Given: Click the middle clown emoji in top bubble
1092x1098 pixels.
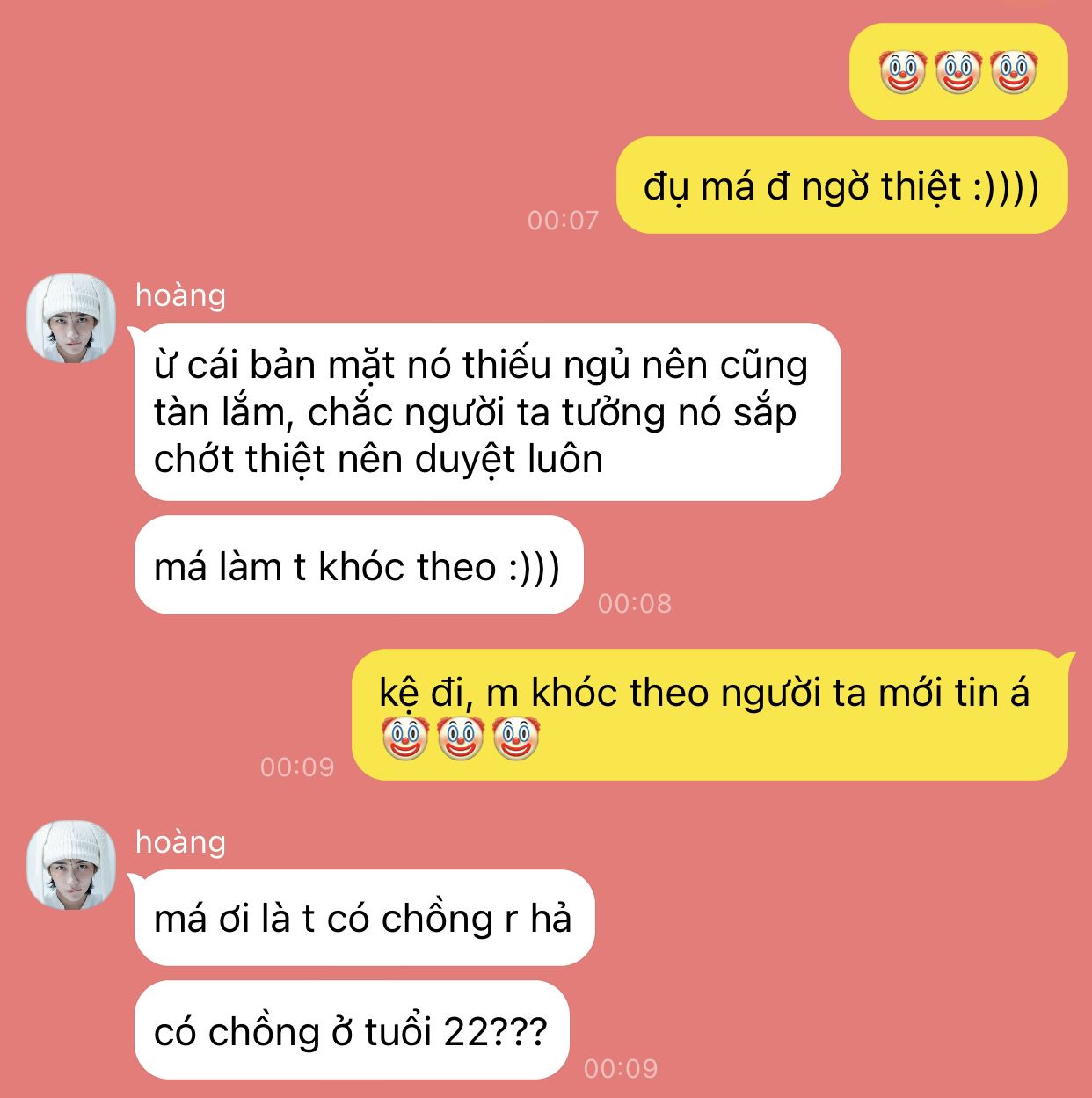Looking at the screenshot, I should (x=958, y=72).
